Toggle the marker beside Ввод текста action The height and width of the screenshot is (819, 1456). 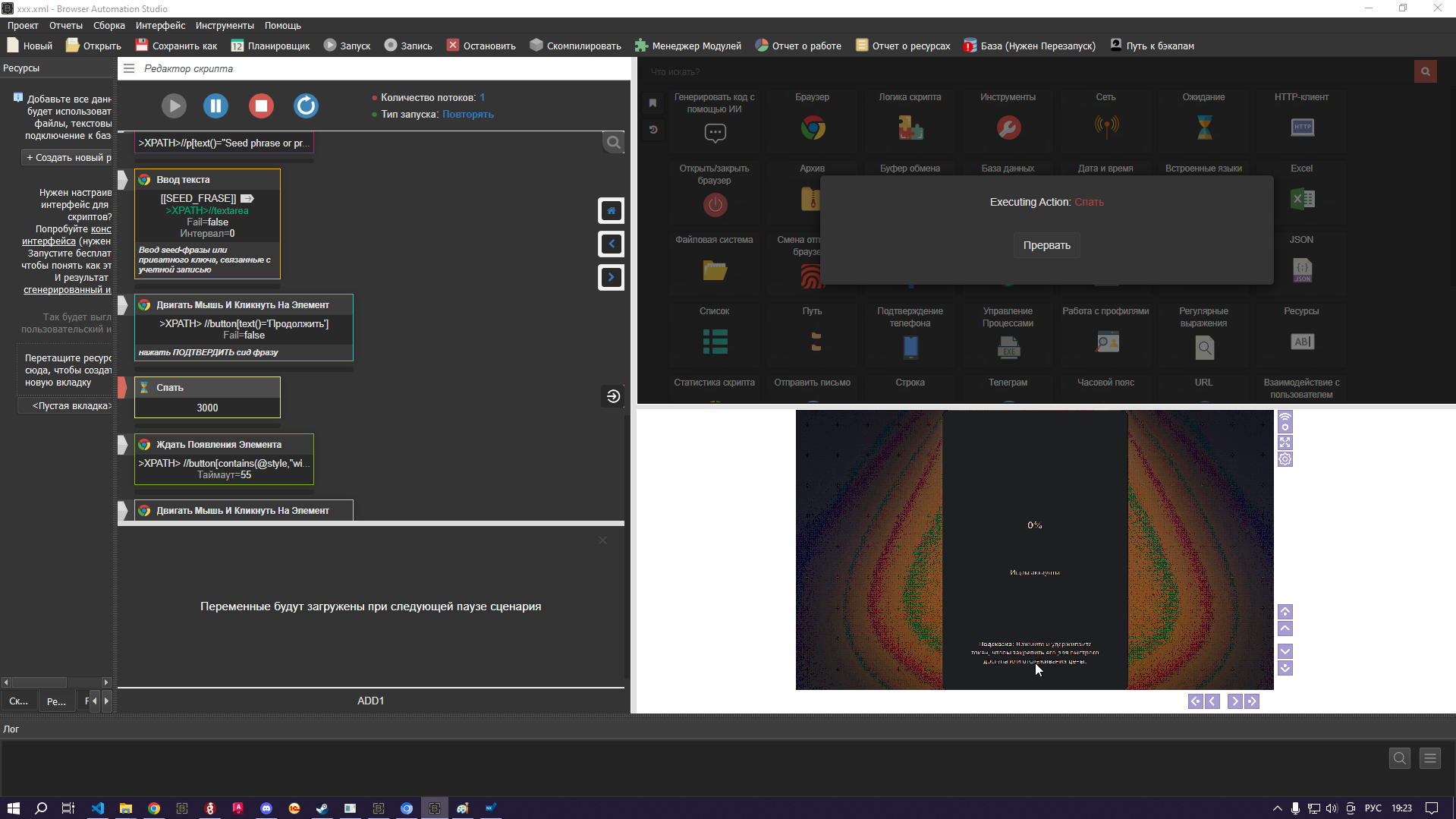pyautogui.click(x=123, y=180)
